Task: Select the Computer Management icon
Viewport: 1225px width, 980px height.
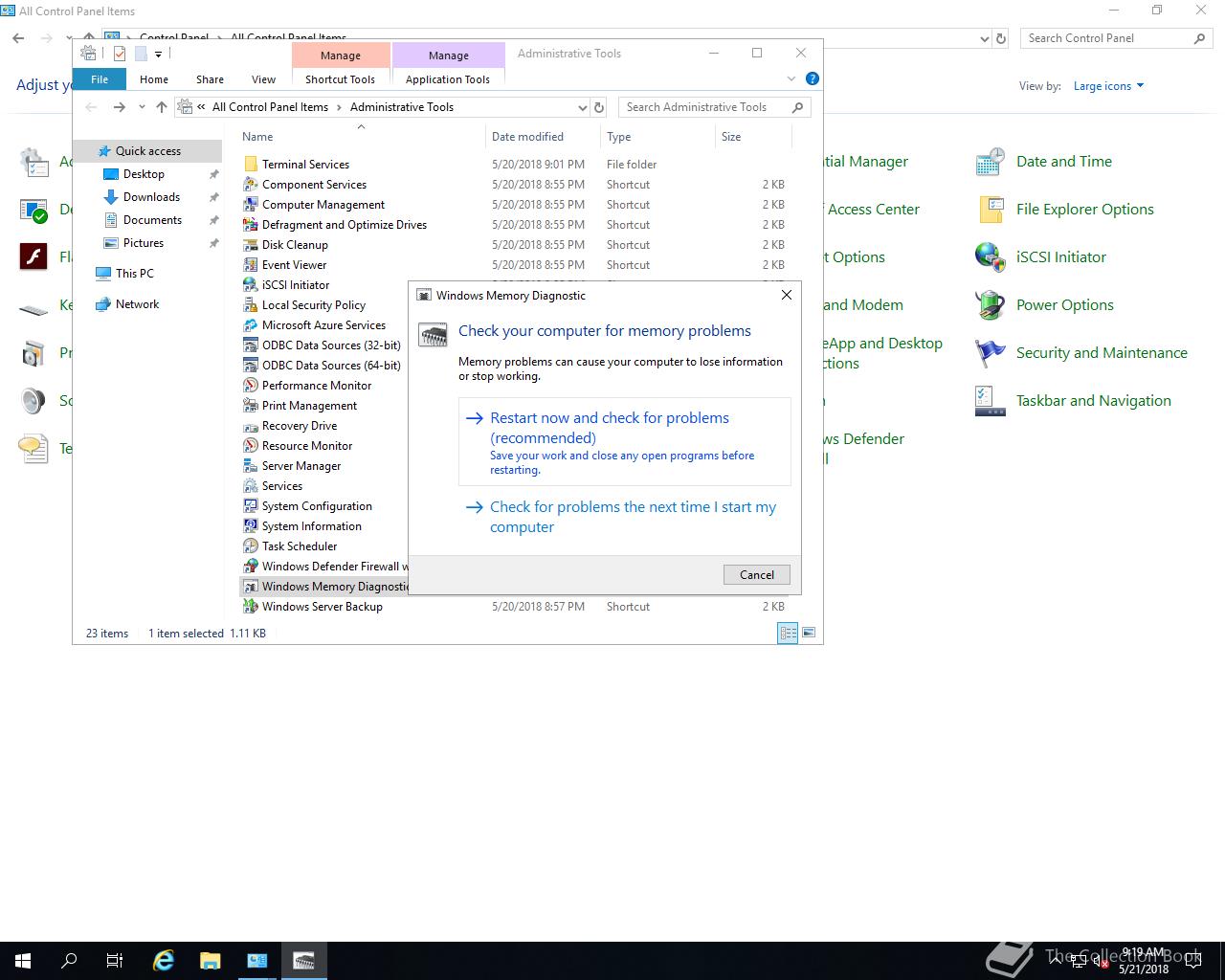Action: (x=251, y=205)
